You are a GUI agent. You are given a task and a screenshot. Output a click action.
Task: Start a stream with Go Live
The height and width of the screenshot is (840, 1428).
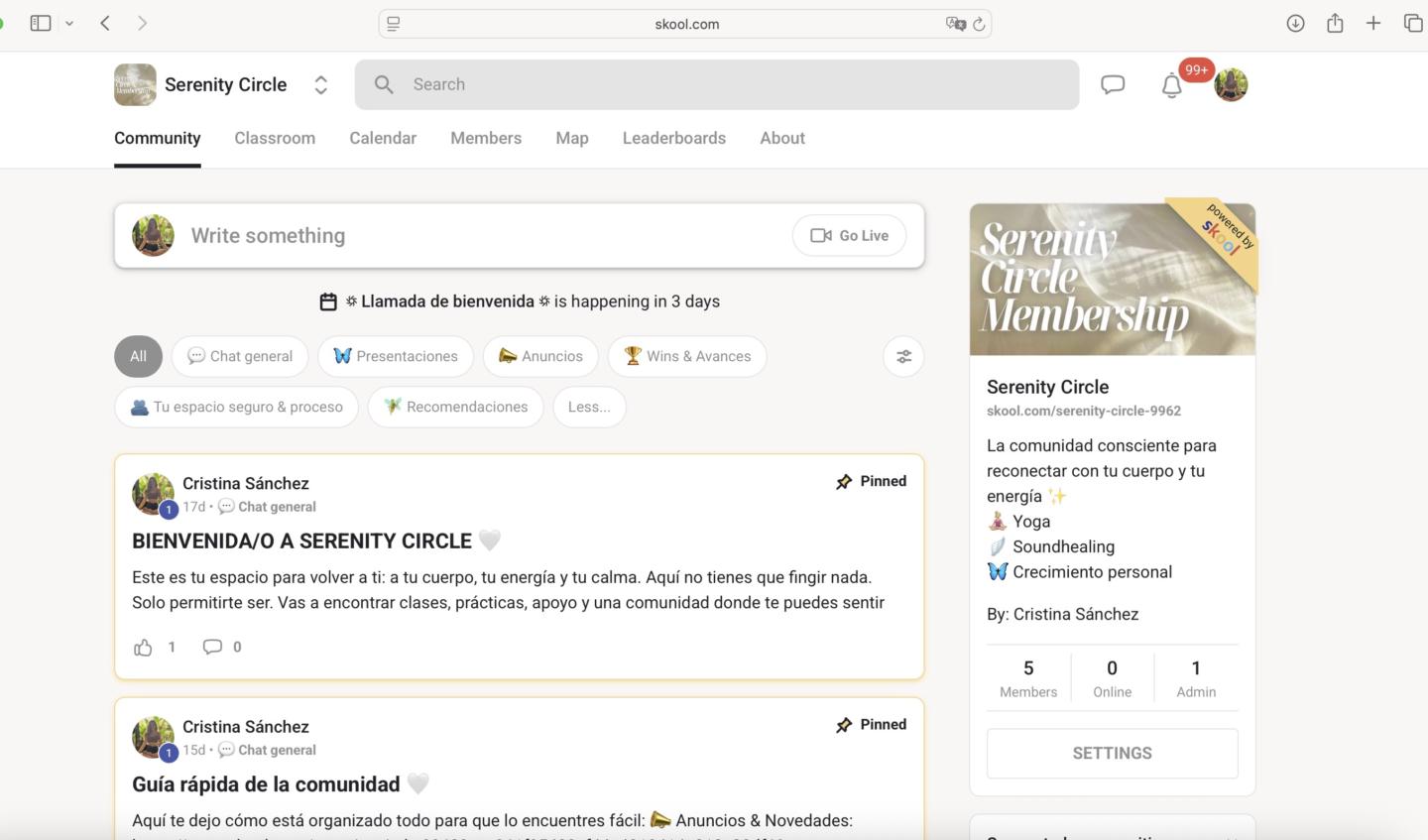[850, 235]
